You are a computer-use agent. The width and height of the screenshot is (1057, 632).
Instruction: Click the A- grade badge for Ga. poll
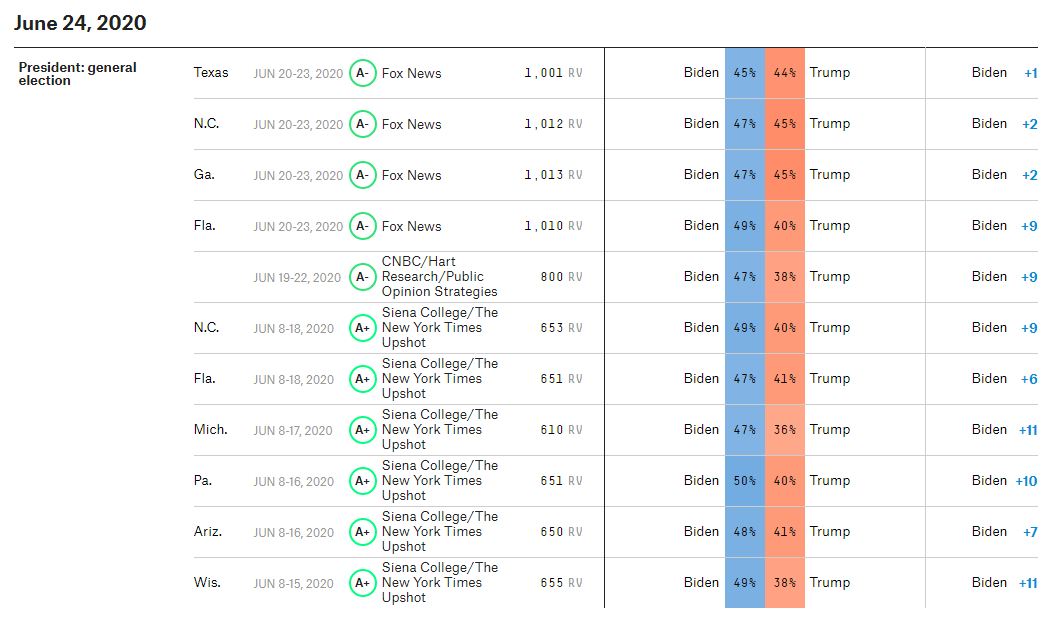pos(362,175)
